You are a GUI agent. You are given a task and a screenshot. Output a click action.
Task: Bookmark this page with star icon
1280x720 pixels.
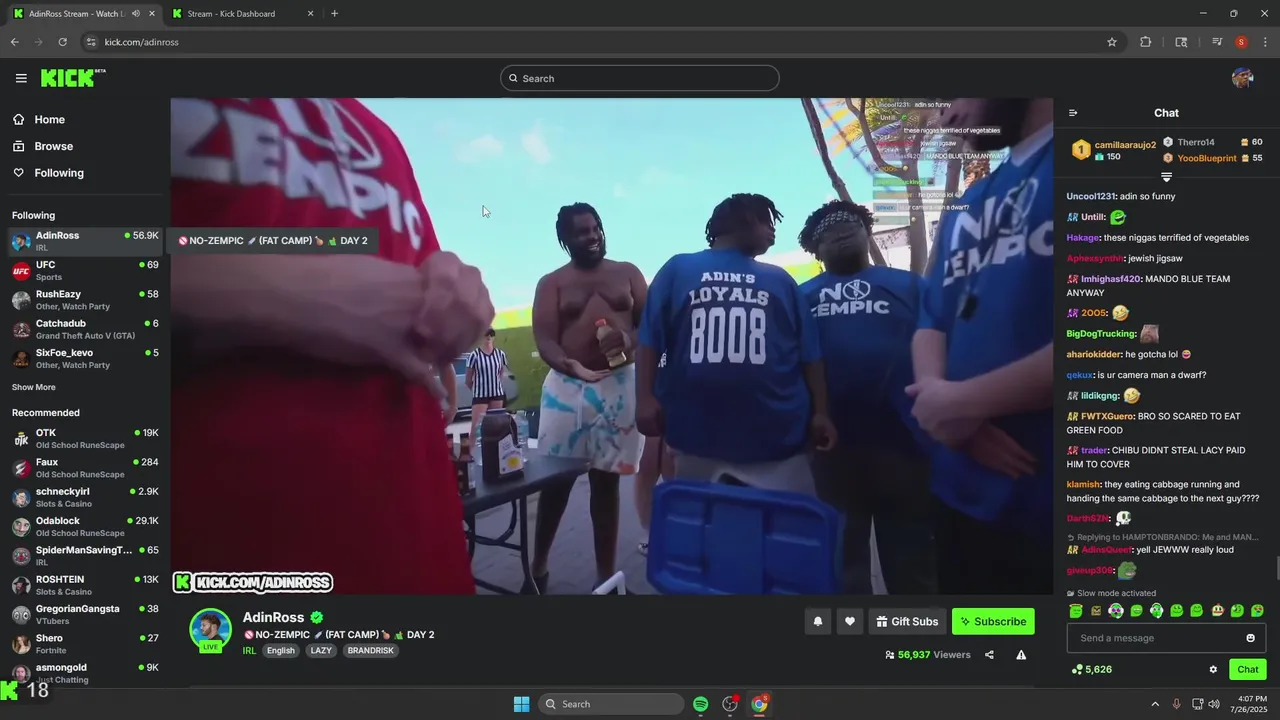tap(1111, 42)
